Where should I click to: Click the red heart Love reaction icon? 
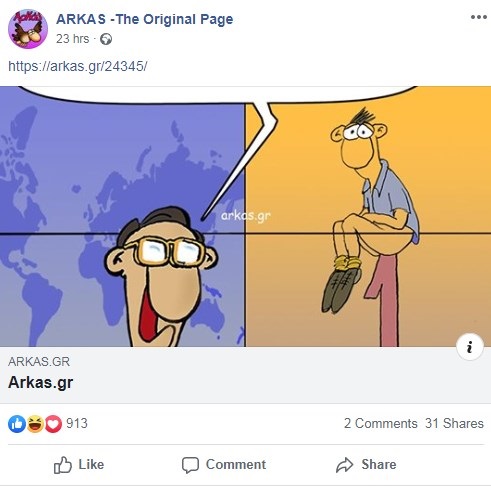53,424
